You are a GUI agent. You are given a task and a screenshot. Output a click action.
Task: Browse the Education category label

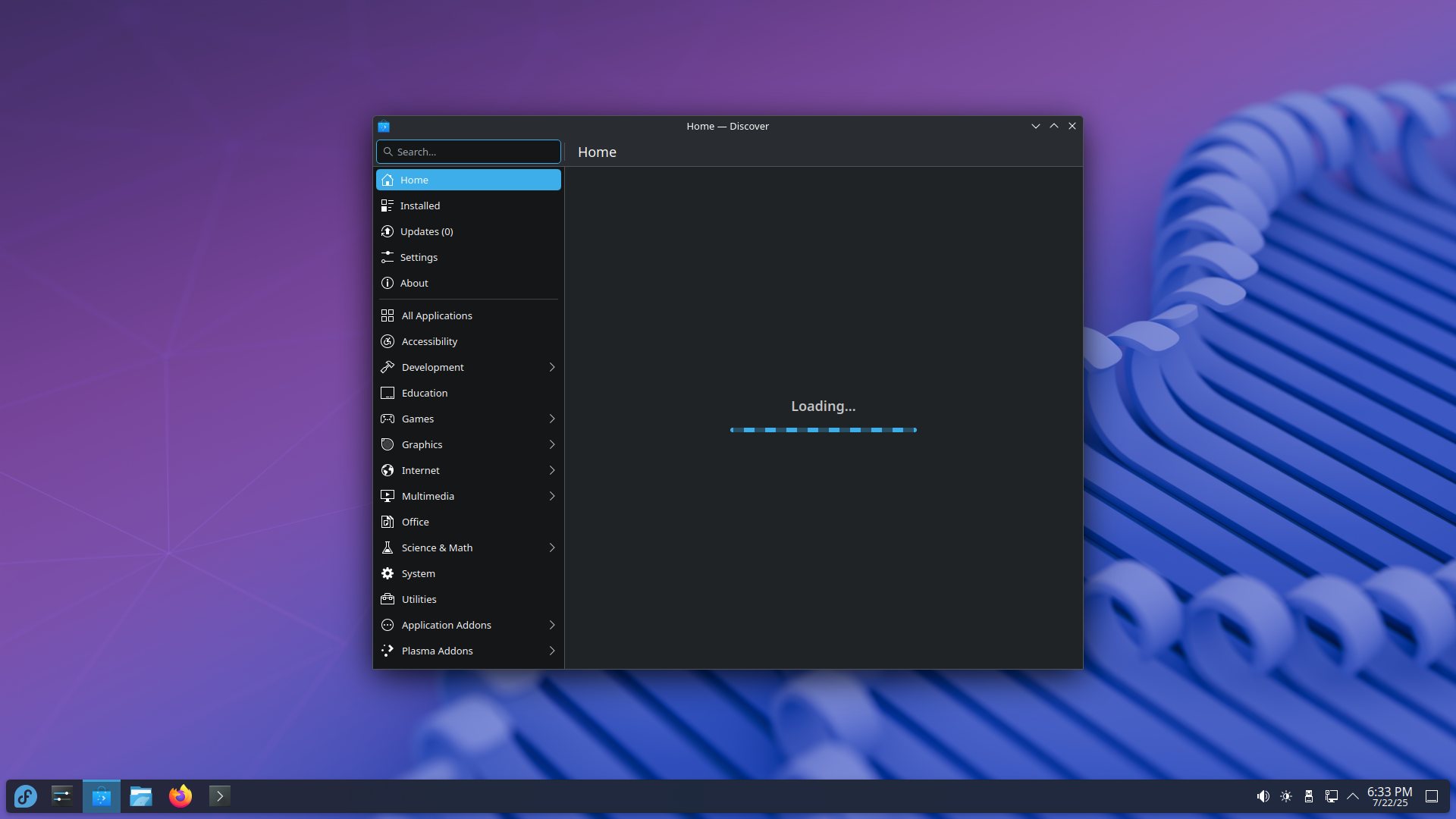coord(425,393)
